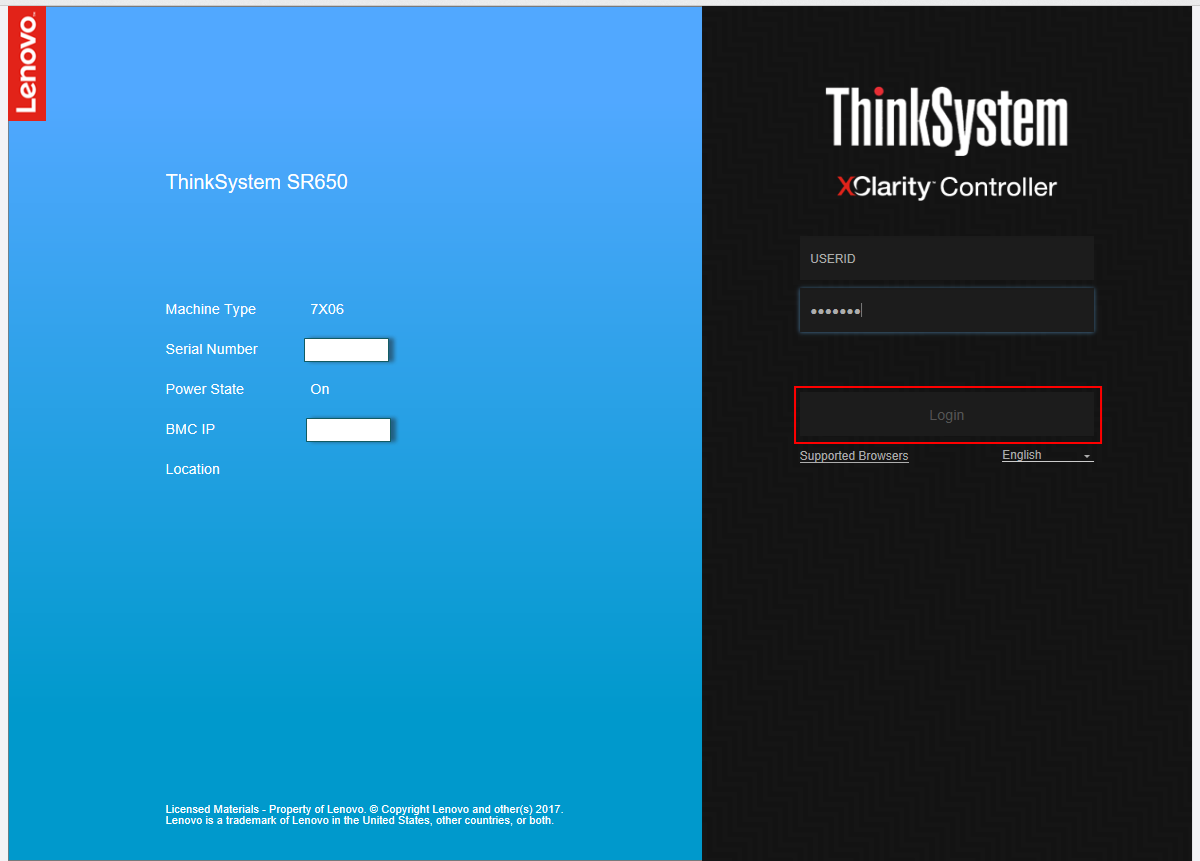Focus the password field
The height and width of the screenshot is (861, 1200).
(946, 310)
